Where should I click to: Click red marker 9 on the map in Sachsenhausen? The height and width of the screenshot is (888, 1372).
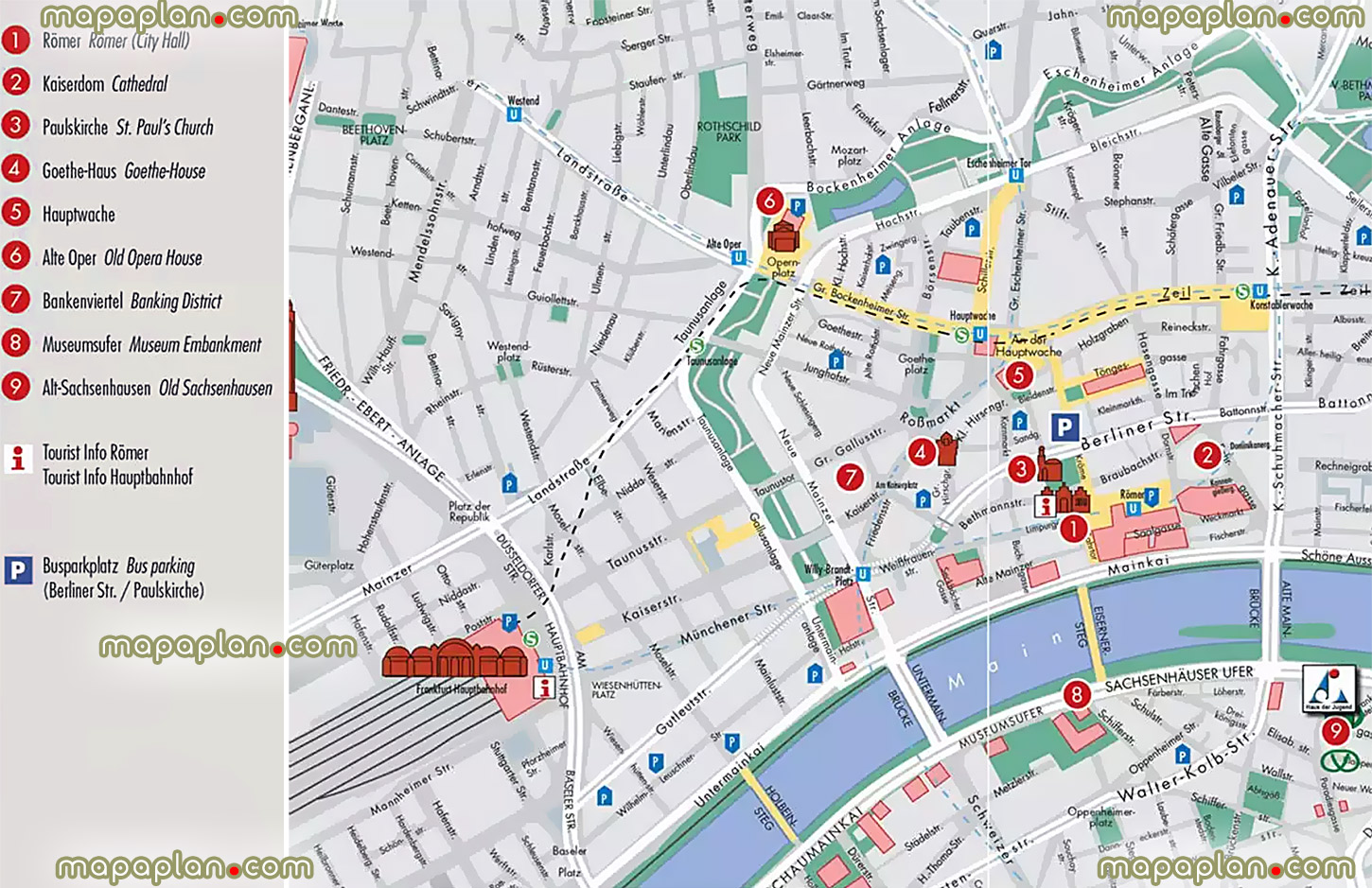(x=1335, y=730)
